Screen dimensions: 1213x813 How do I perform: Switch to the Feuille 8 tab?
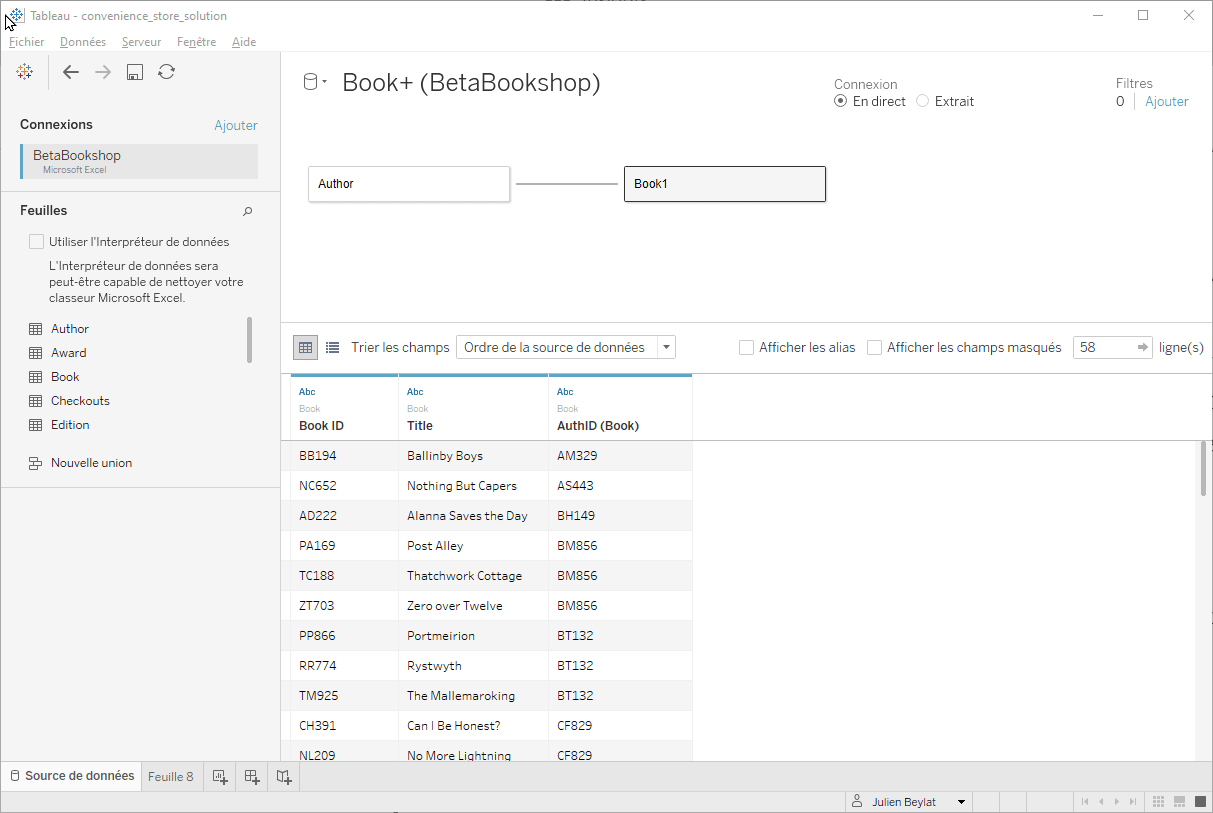point(171,776)
